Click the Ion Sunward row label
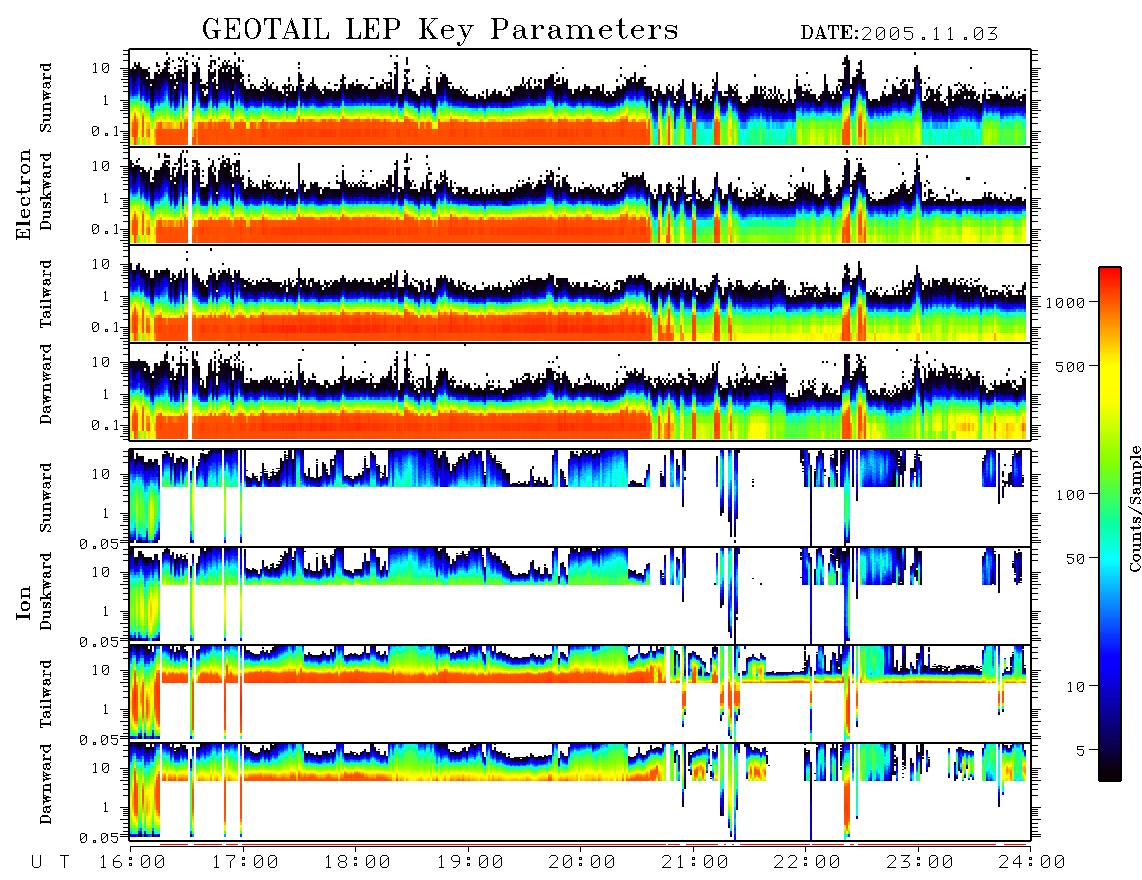 pyautogui.click(x=46, y=498)
